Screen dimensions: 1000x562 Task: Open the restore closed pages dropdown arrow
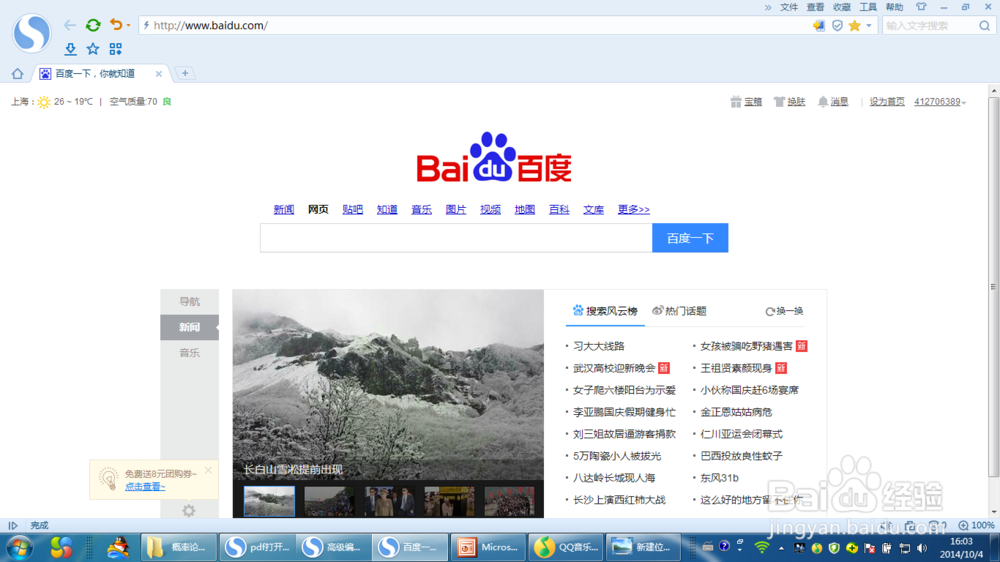tap(128, 26)
